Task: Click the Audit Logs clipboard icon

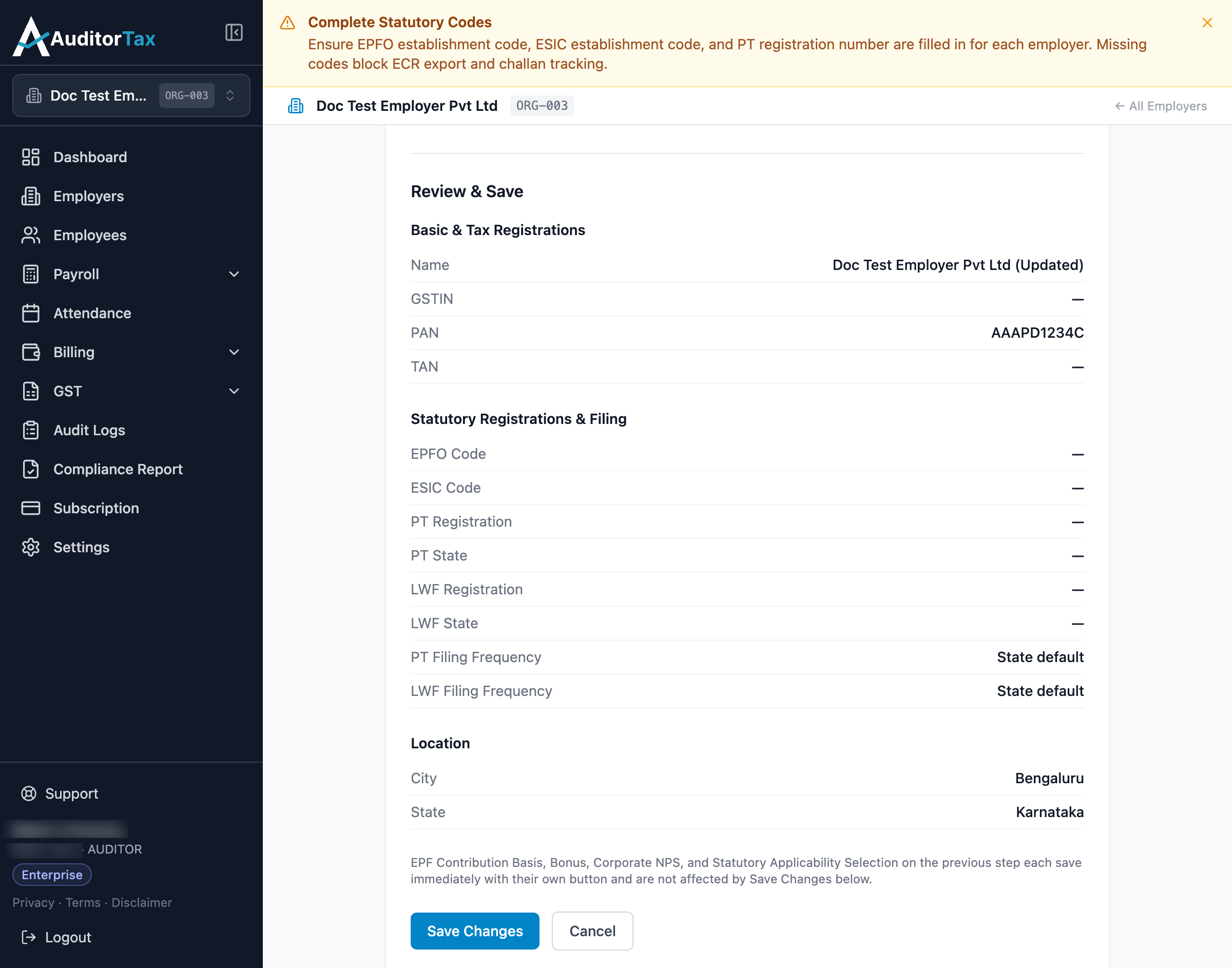Action: pyautogui.click(x=31, y=430)
